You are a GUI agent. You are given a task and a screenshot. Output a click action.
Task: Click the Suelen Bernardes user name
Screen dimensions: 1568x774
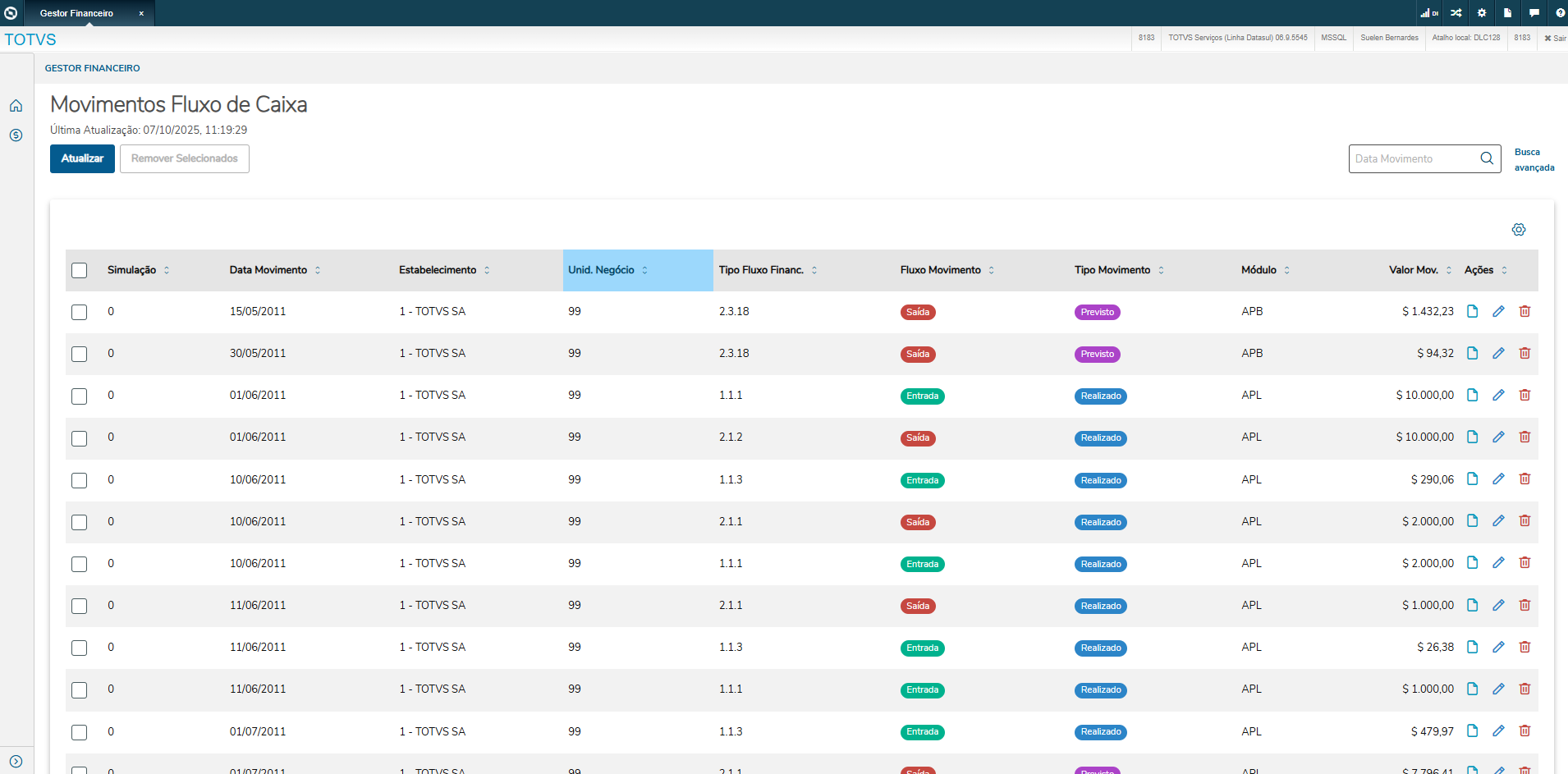tap(1389, 38)
